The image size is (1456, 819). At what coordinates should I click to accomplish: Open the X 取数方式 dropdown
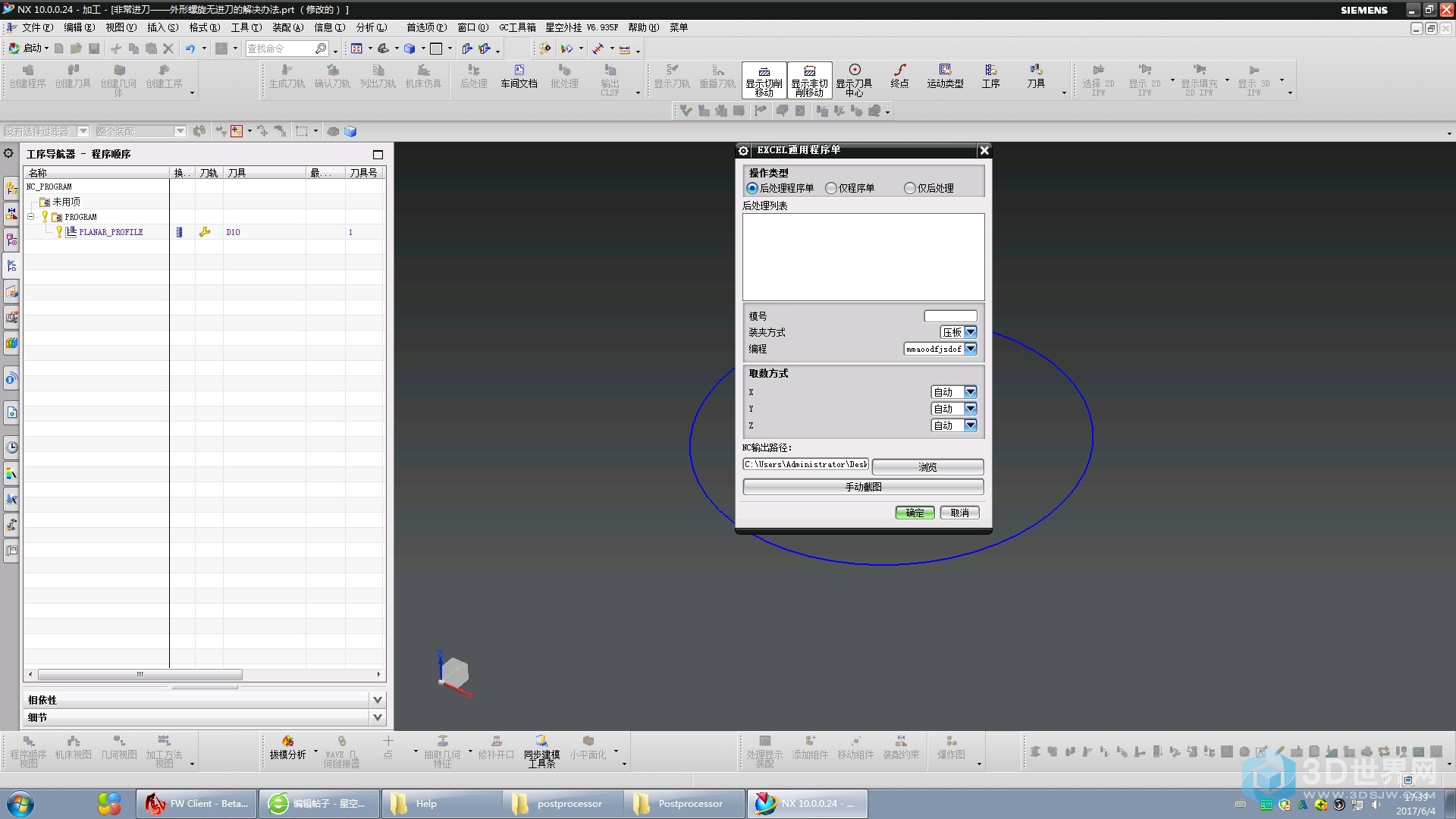pos(971,392)
